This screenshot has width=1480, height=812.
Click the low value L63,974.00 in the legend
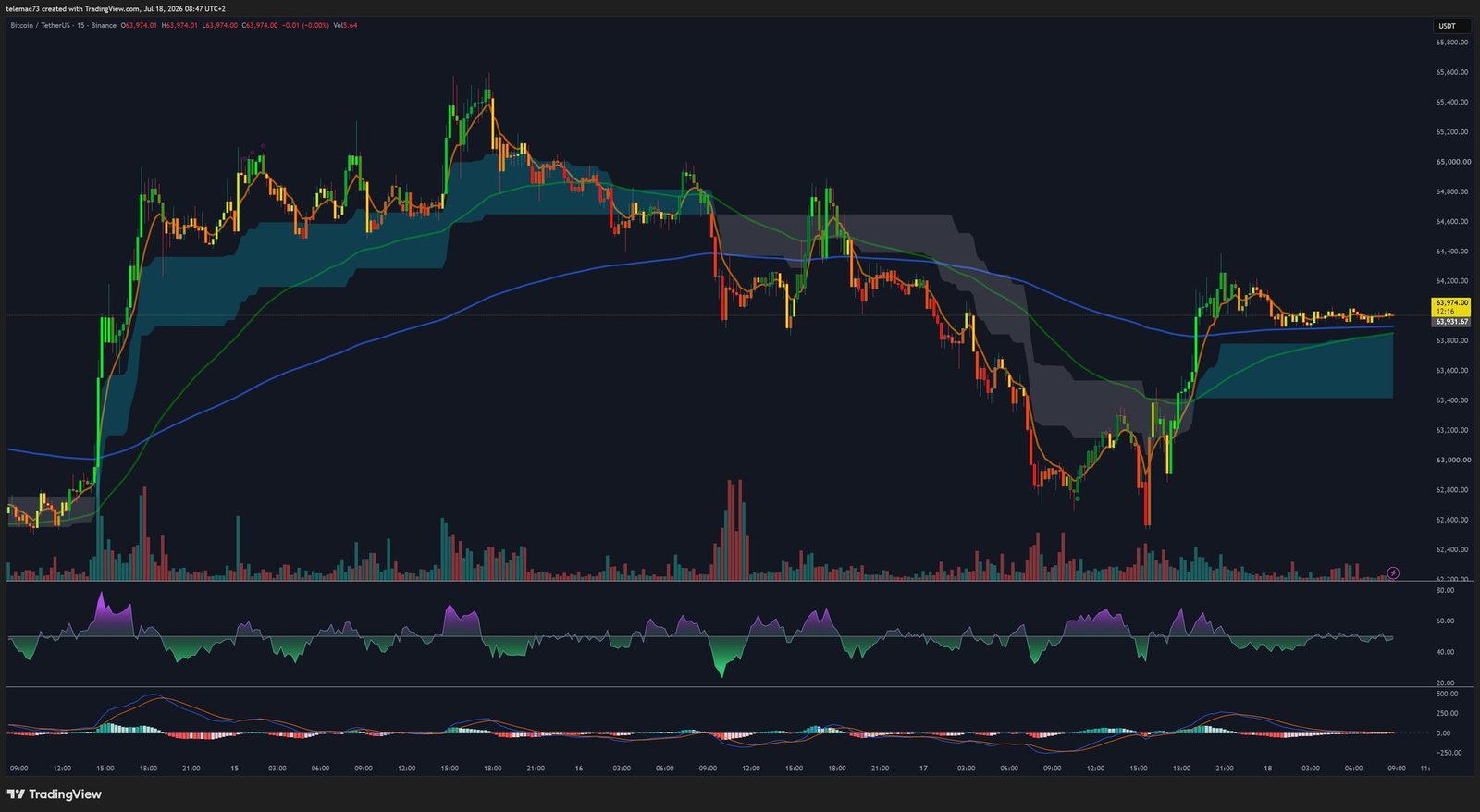click(219, 25)
